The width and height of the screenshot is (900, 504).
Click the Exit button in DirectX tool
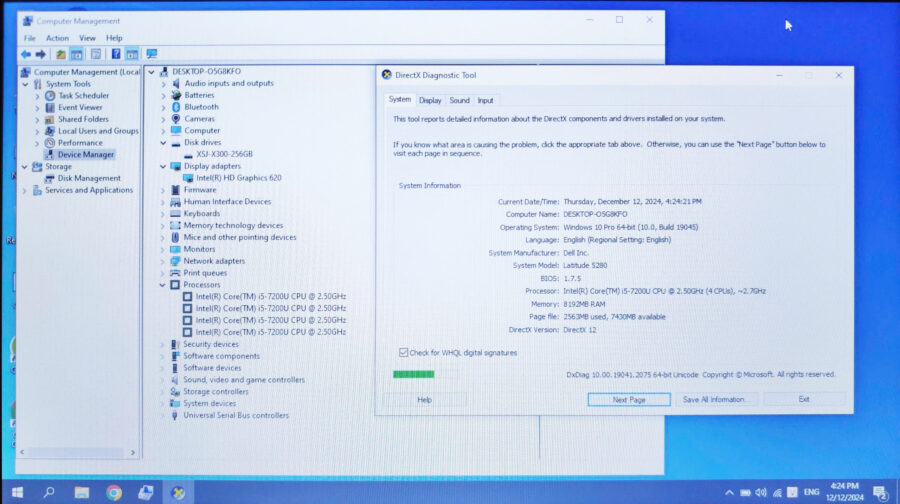(804, 399)
